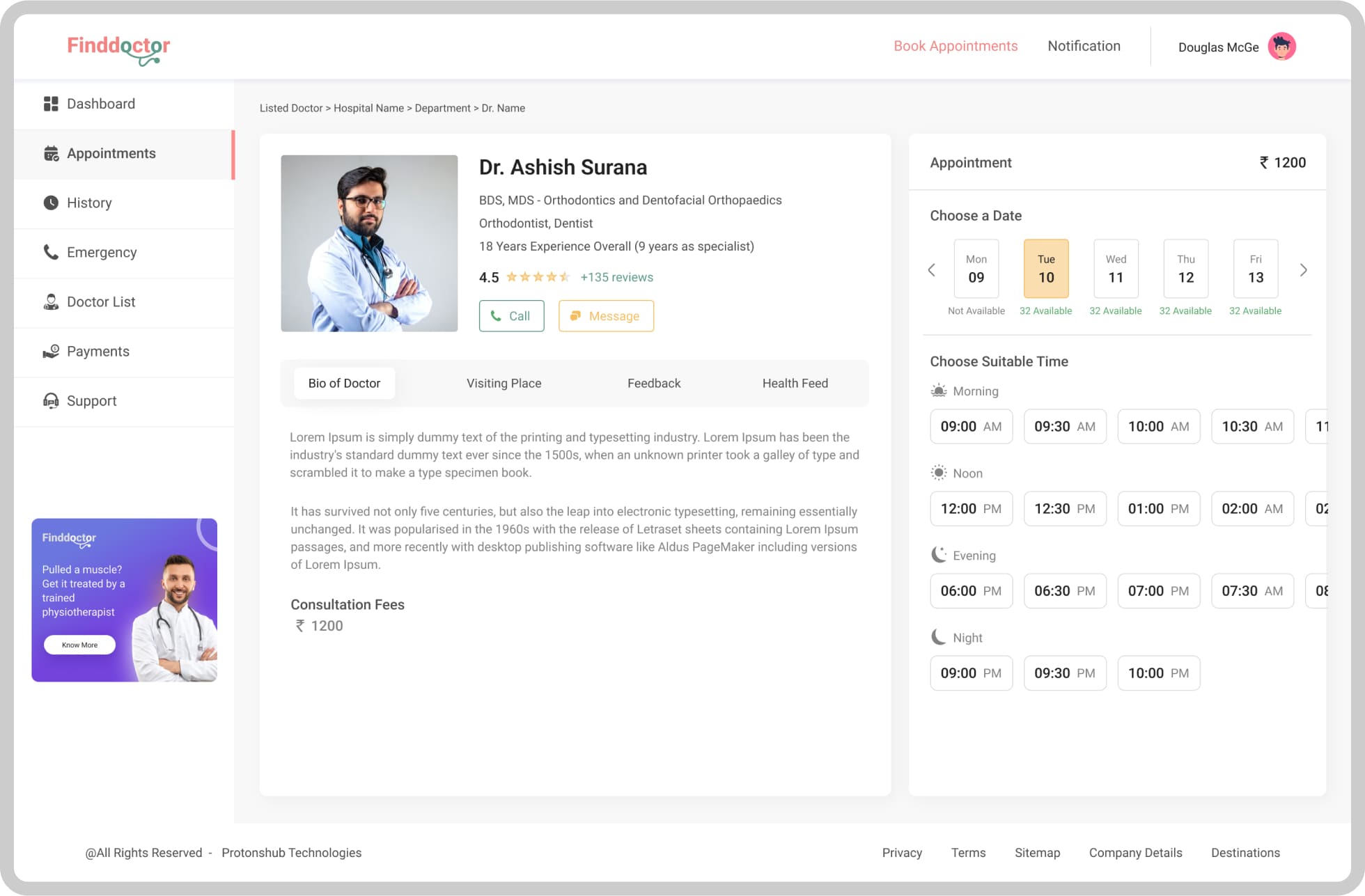1365x896 pixels.
Task: Click the Emergency phone icon
Action: click(51, 252)
